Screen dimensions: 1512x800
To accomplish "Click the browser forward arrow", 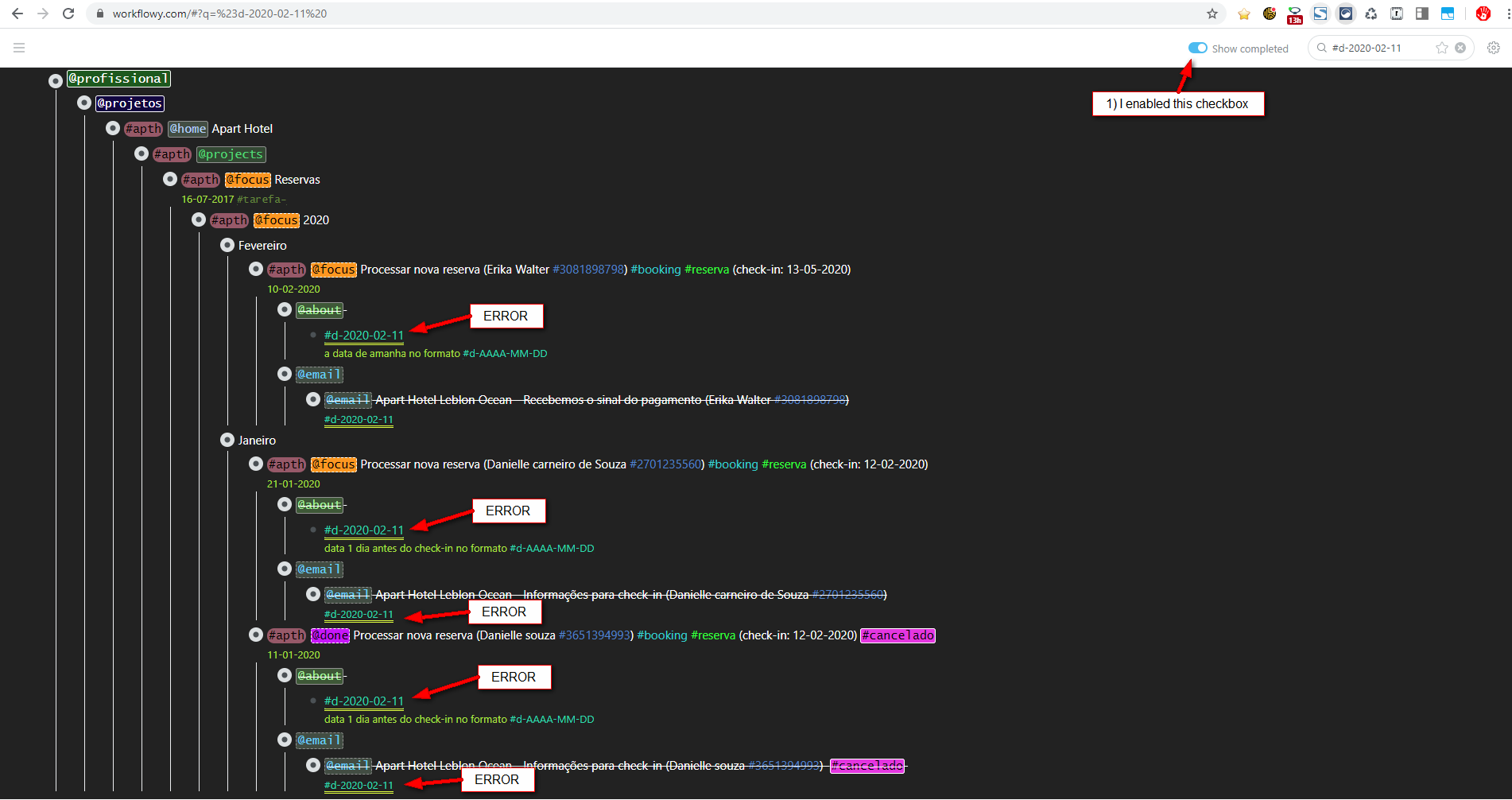I will click(43, 14).
